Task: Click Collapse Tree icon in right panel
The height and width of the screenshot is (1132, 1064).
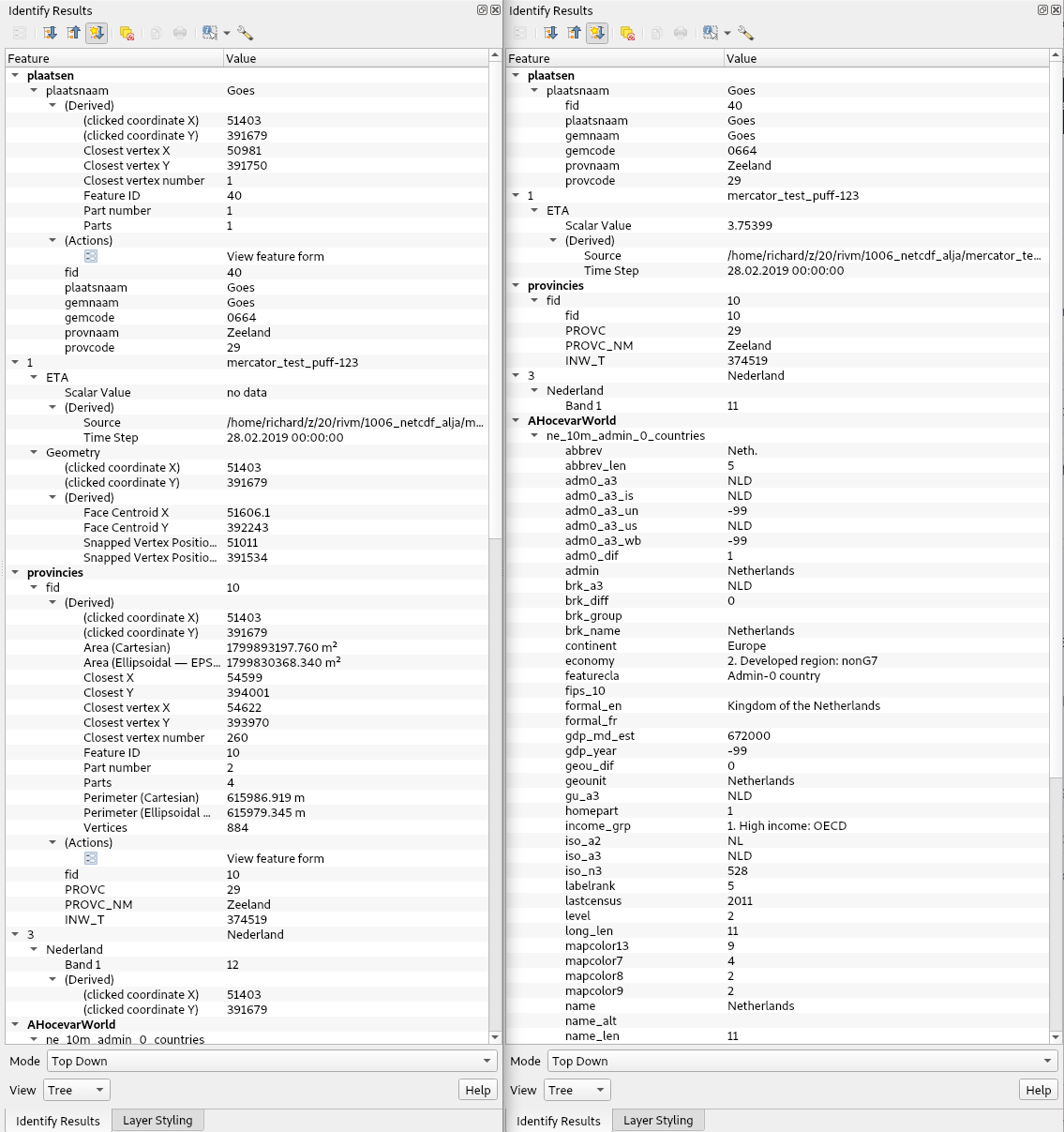Action: (x=574, y=33)
